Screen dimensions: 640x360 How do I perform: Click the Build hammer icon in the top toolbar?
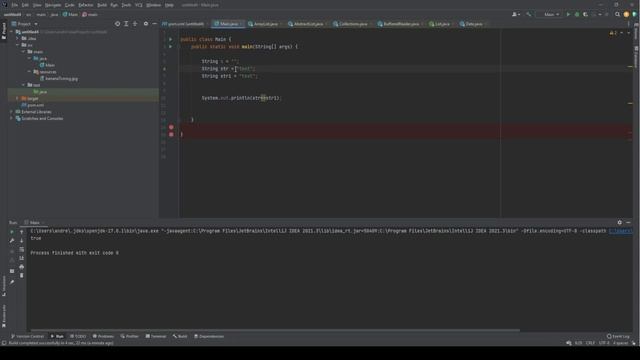[529, 14]
